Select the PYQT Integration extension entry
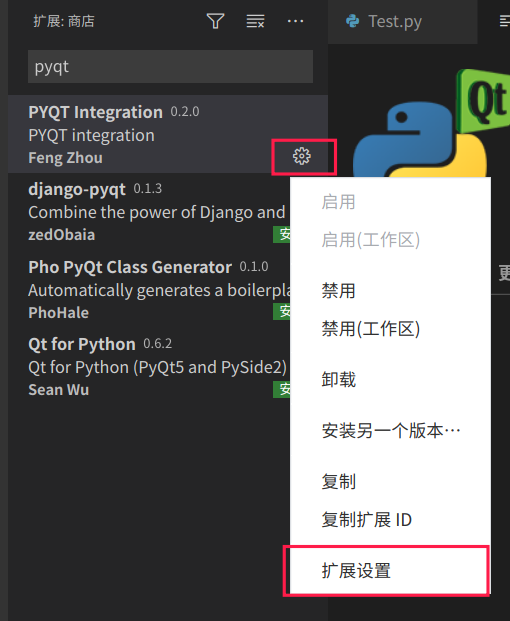510x621 pixels. tap(168, 134)
